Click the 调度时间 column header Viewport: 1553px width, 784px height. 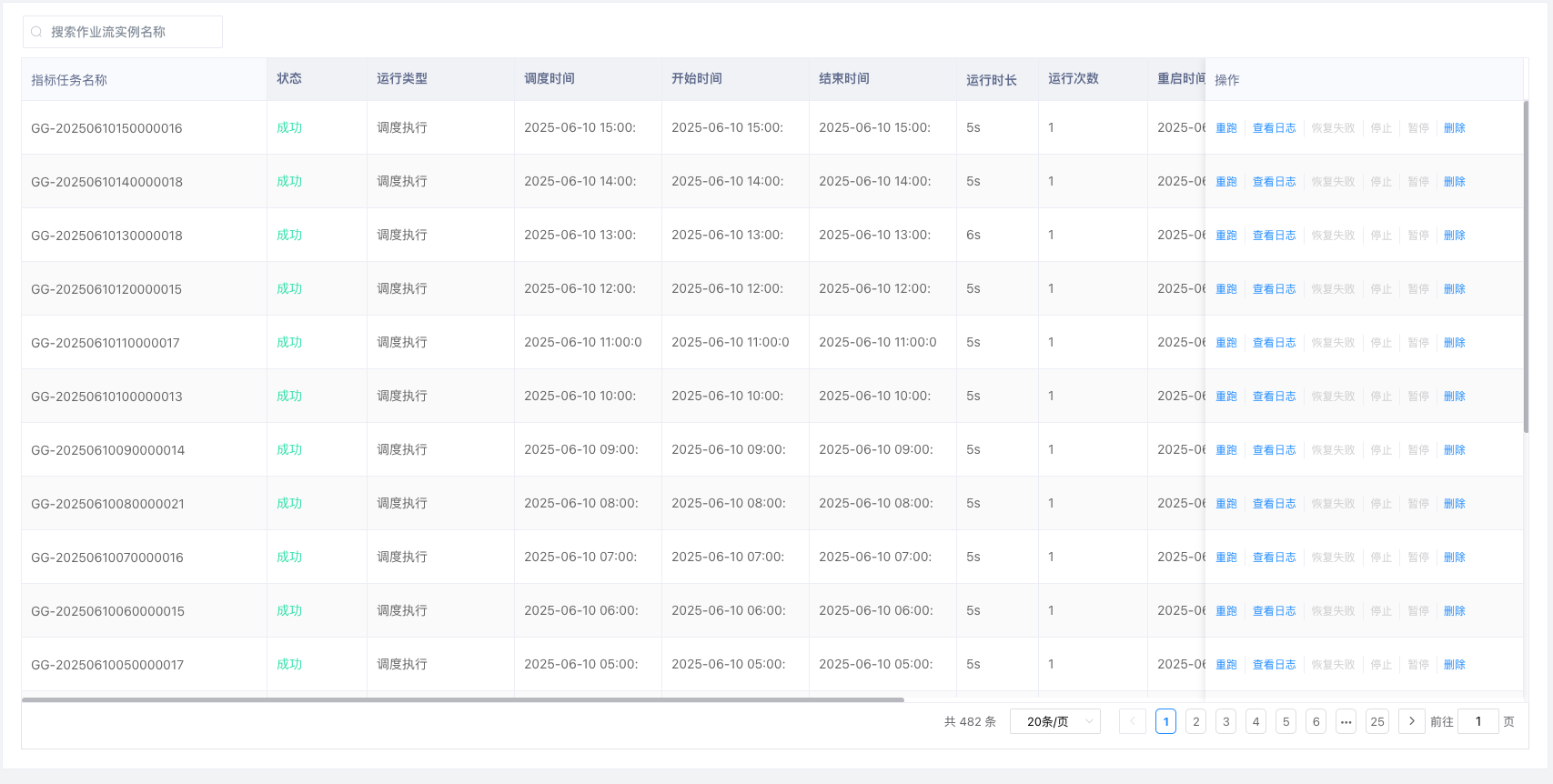pyautogui.click(x=549, y=79)
